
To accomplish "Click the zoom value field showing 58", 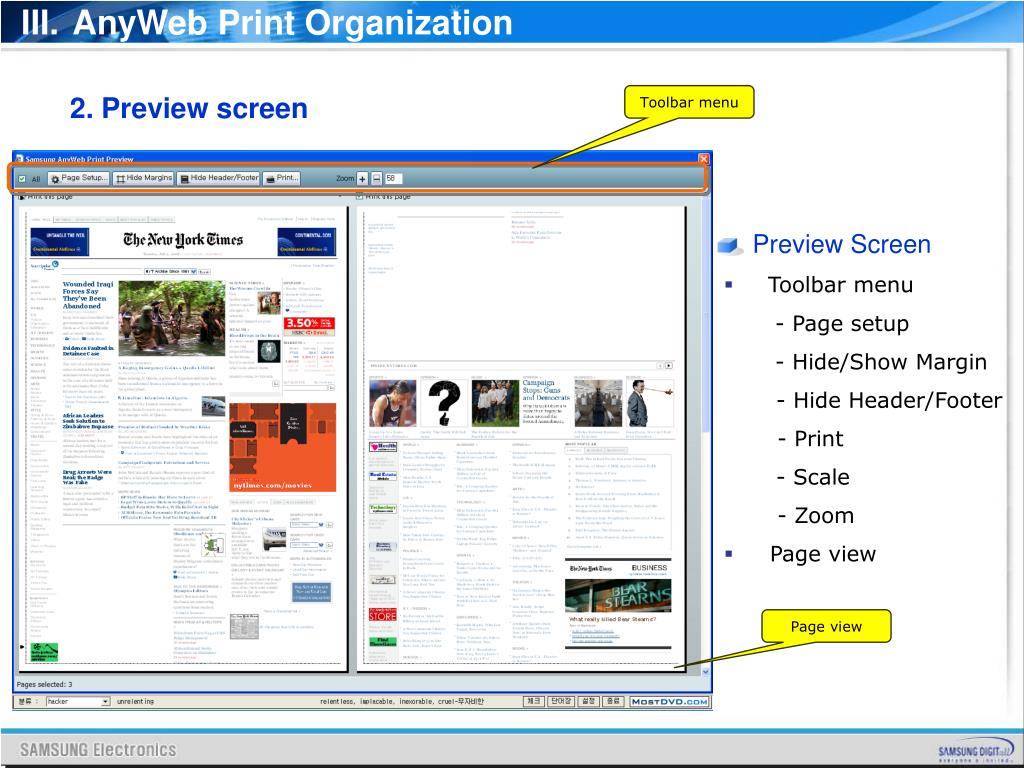I will [393, 178].
